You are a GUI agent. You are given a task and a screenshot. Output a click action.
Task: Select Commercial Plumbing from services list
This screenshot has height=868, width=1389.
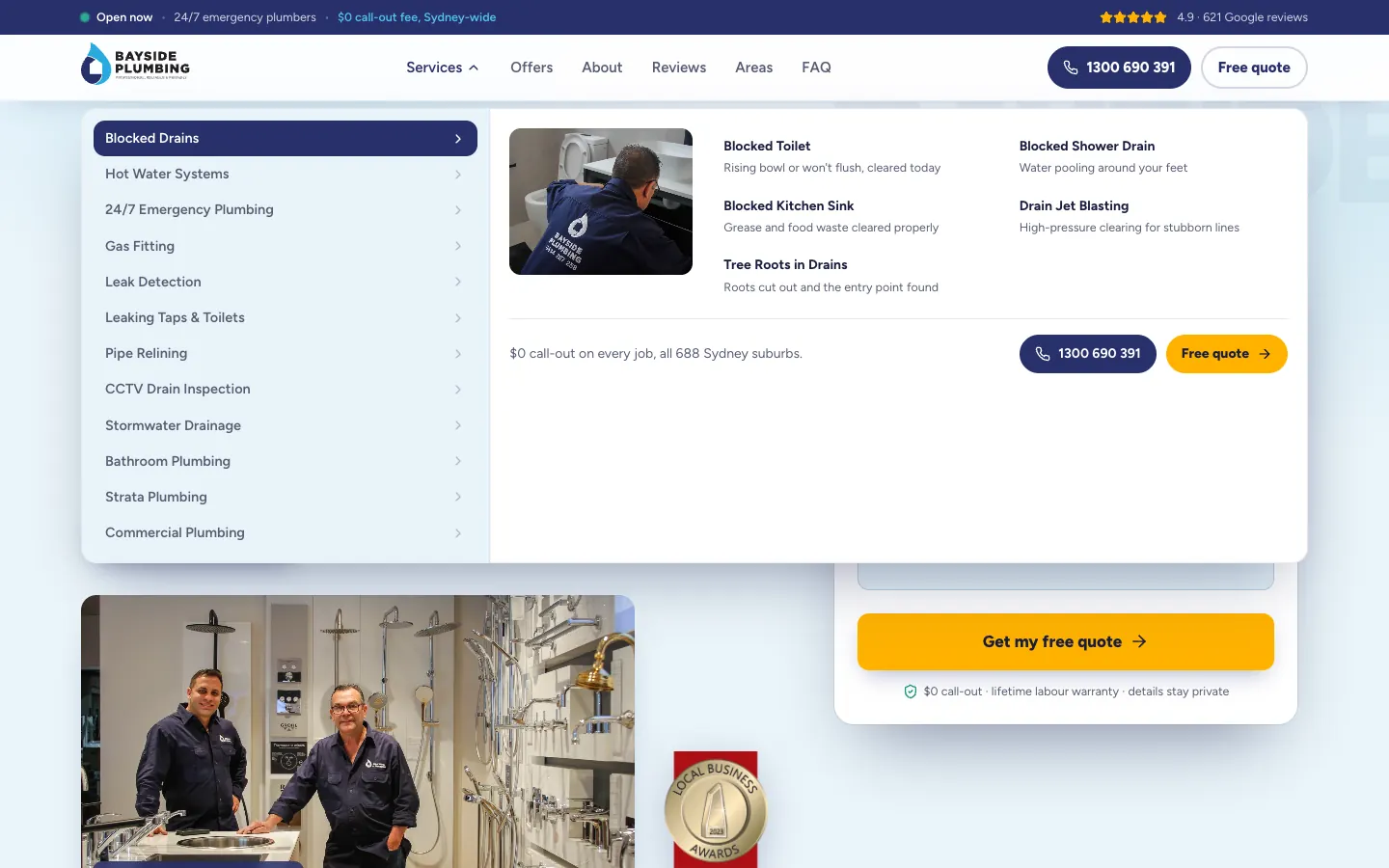click(286, 532)
